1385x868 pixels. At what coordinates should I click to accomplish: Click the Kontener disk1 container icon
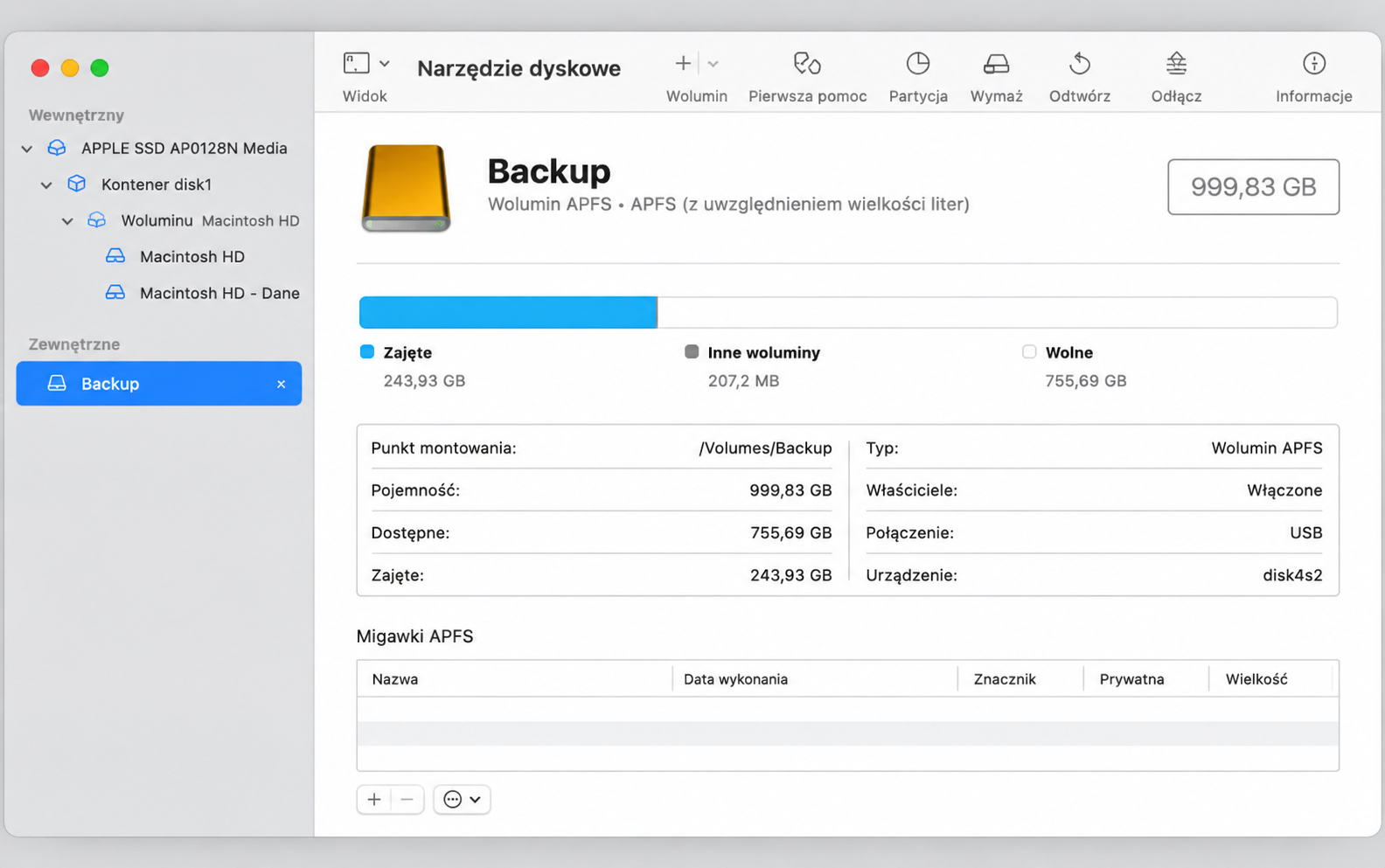pos(77,184)
